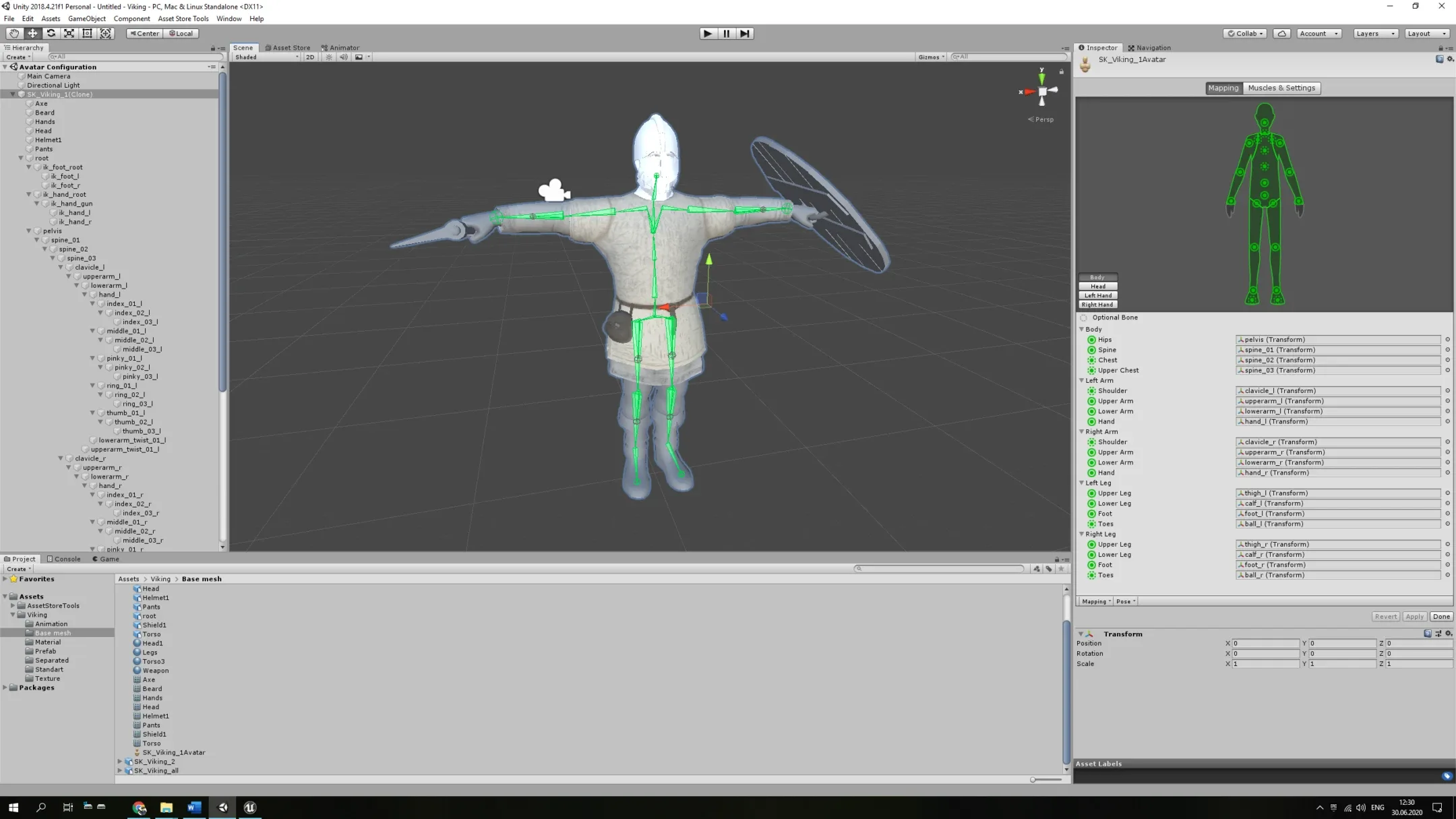Collapse the Left Arm bone section
Viewport: 1456px width, 819px height.
pos(1082,381)
